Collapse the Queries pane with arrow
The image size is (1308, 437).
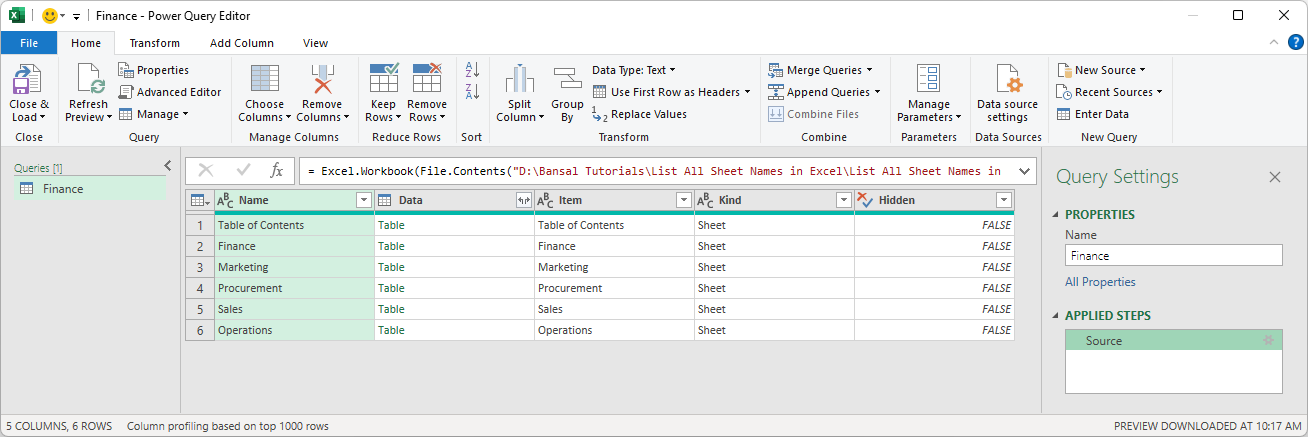pyautogui.click(x=168, y=166)
